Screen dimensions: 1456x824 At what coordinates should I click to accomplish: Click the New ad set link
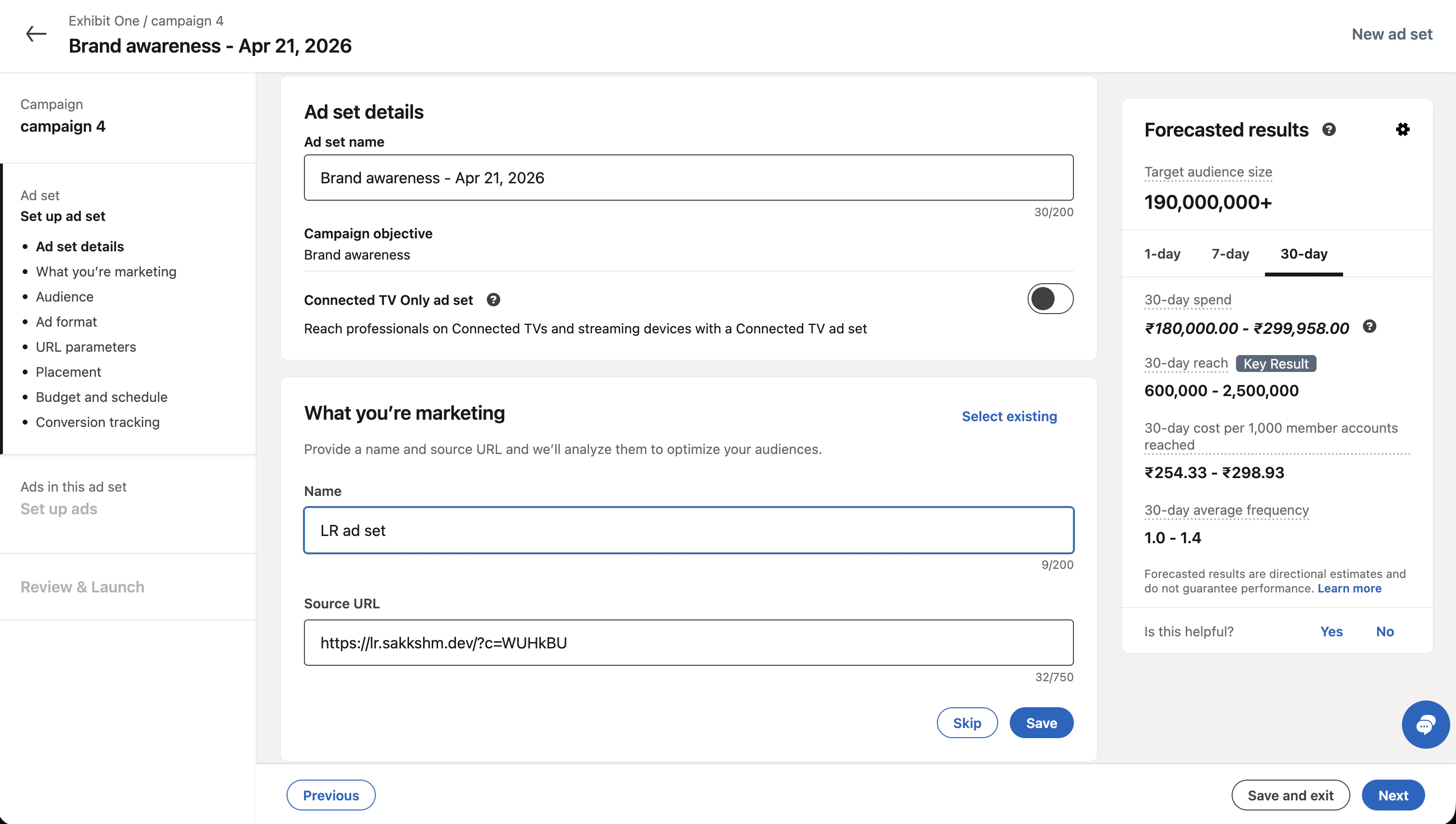tap(1391, 34)
